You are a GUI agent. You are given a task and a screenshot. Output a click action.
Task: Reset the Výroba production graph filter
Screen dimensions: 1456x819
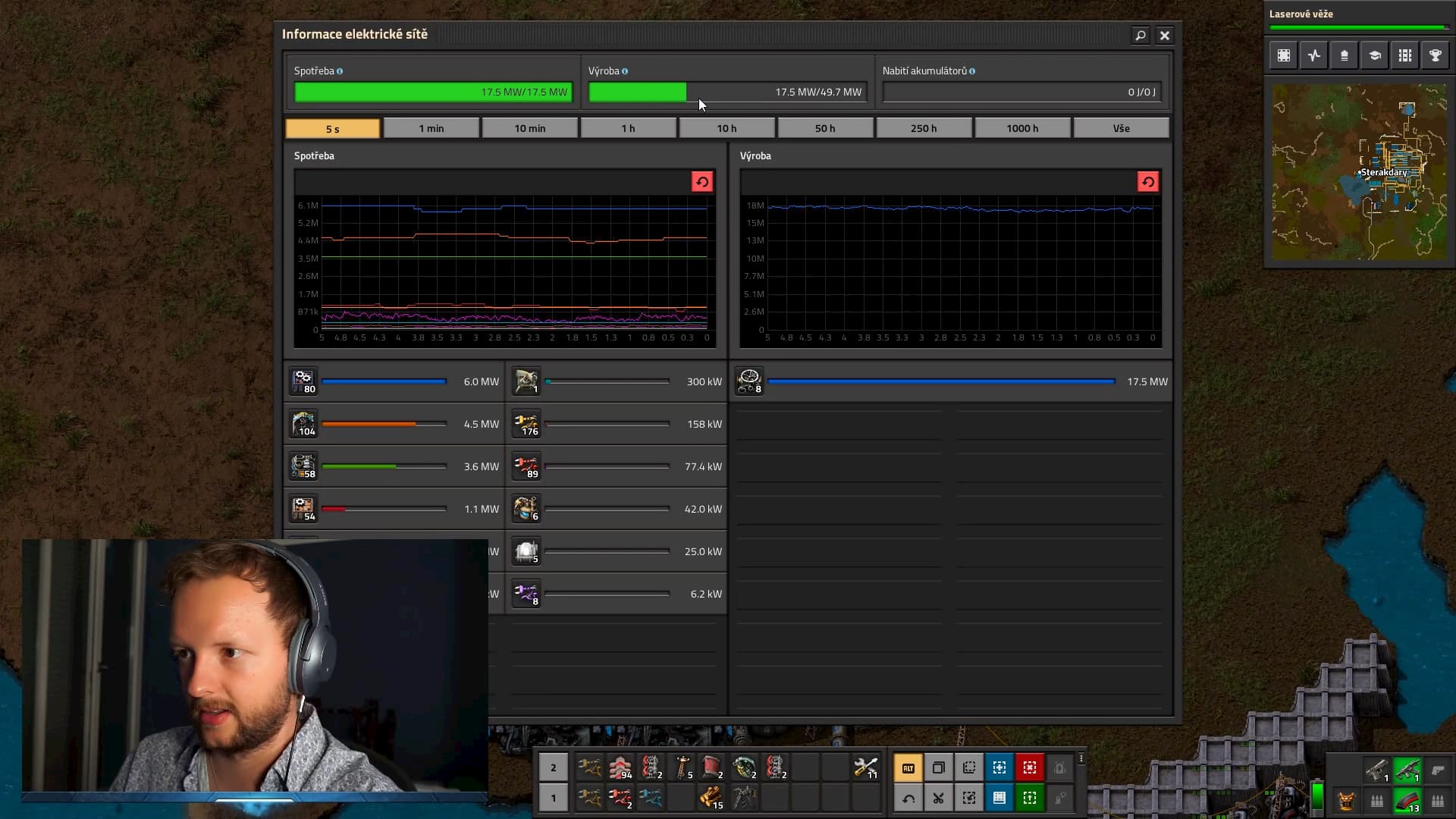1148,182
